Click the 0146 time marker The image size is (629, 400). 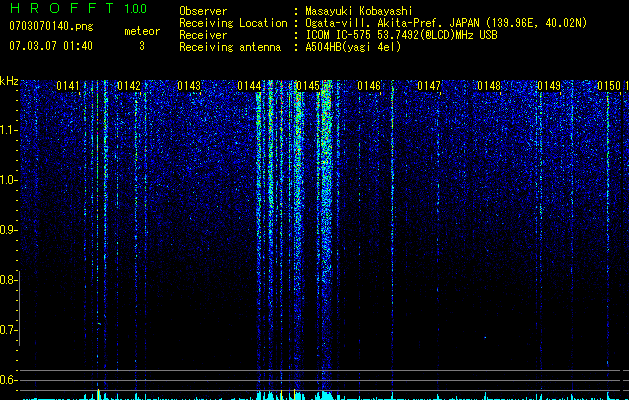point(369,86)
